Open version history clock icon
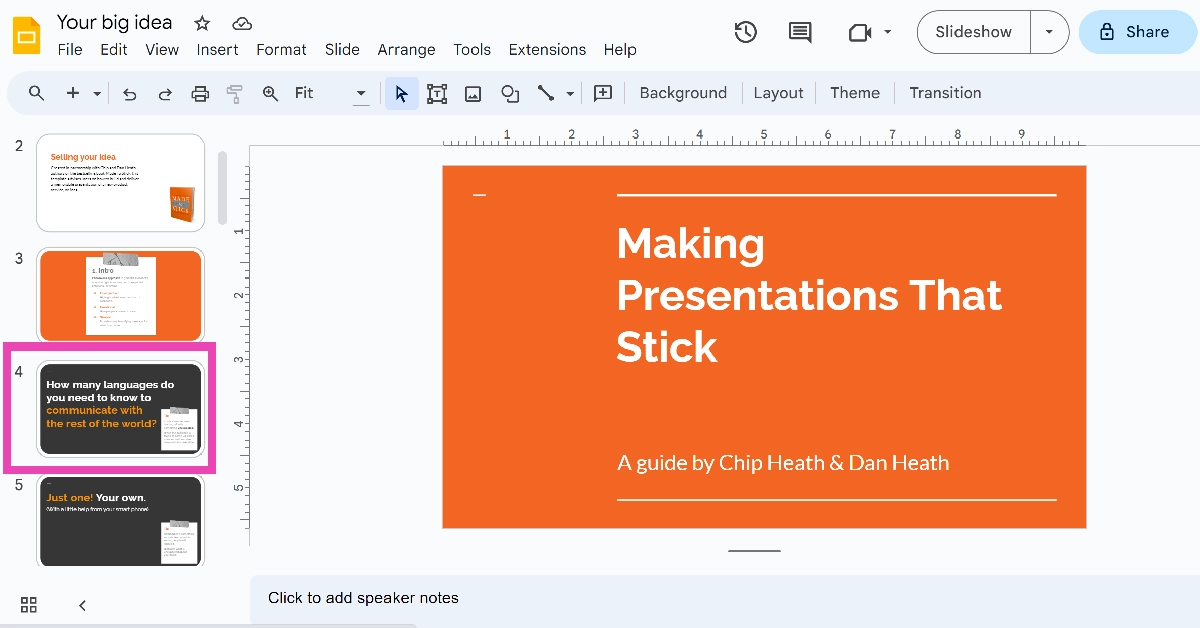Viewport: 1200px width, 628px height. coord(745,32)
